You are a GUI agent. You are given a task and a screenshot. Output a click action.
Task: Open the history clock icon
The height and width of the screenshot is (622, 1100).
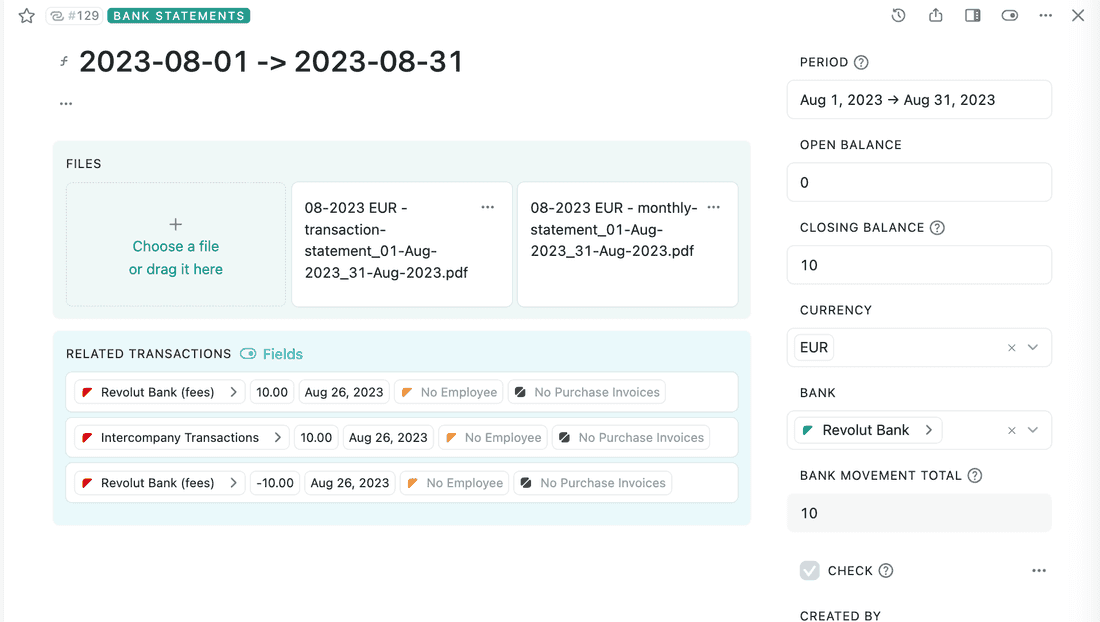point(898,16)
